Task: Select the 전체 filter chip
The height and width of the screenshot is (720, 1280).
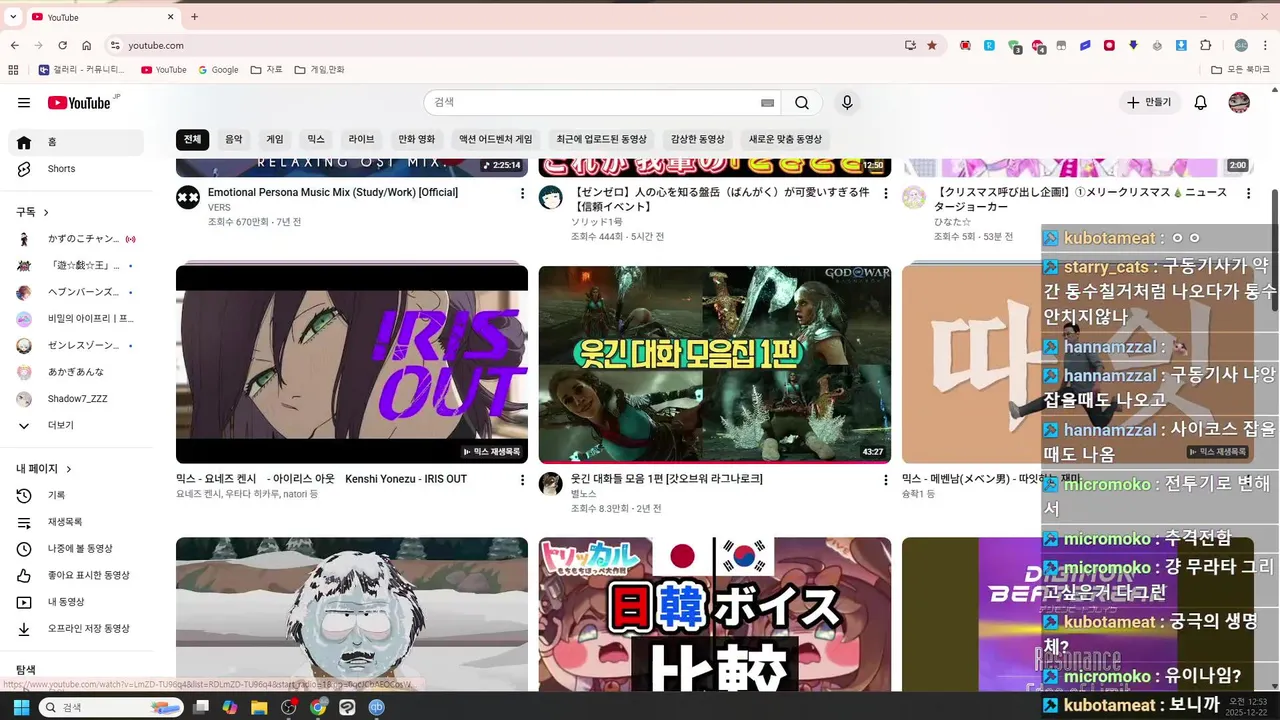Action: pyautogui.click(x=192, y=139)
